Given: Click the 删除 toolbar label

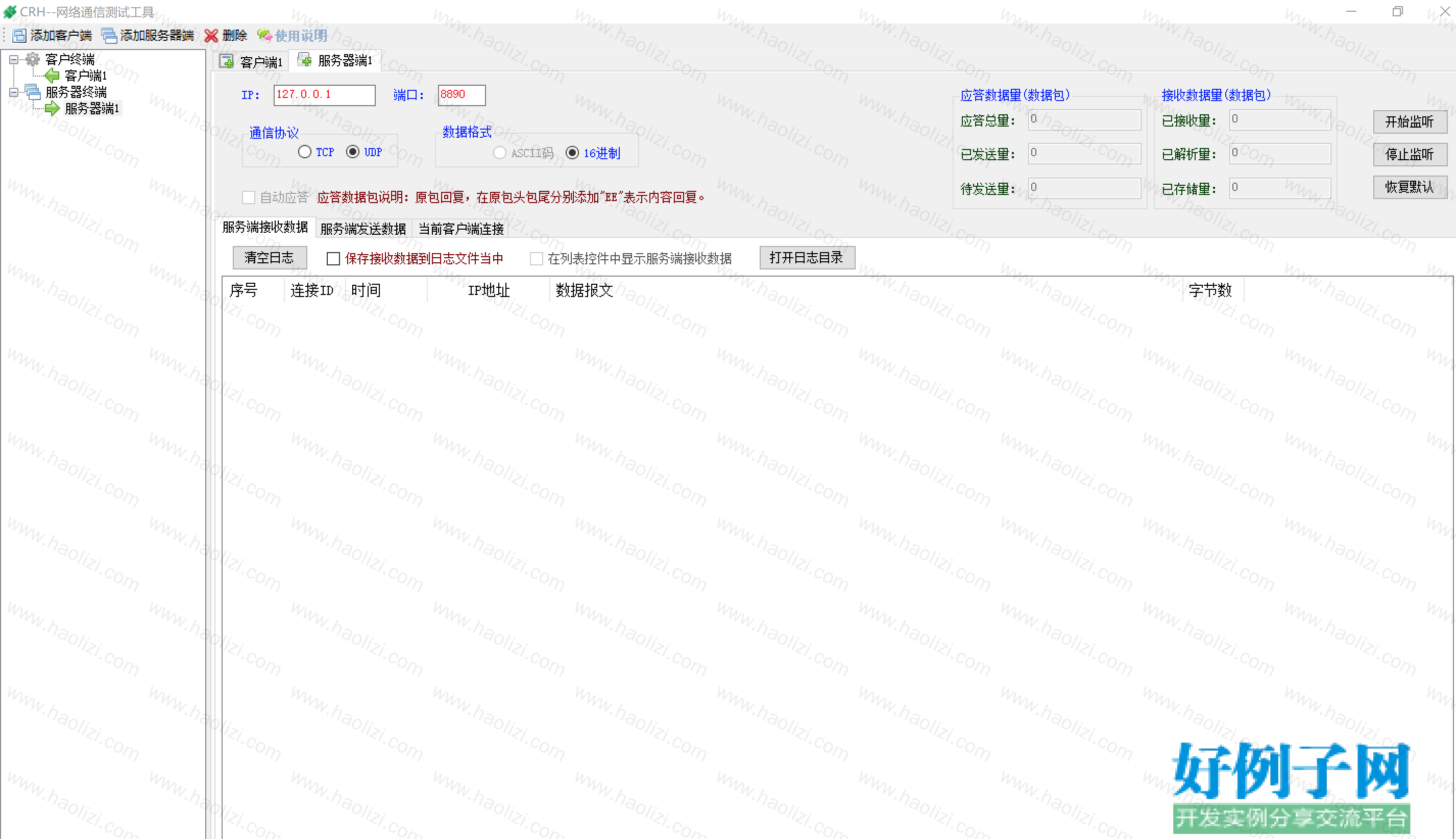Looking at the screenshot, I should pyautogui.click(x=235, y=36).
